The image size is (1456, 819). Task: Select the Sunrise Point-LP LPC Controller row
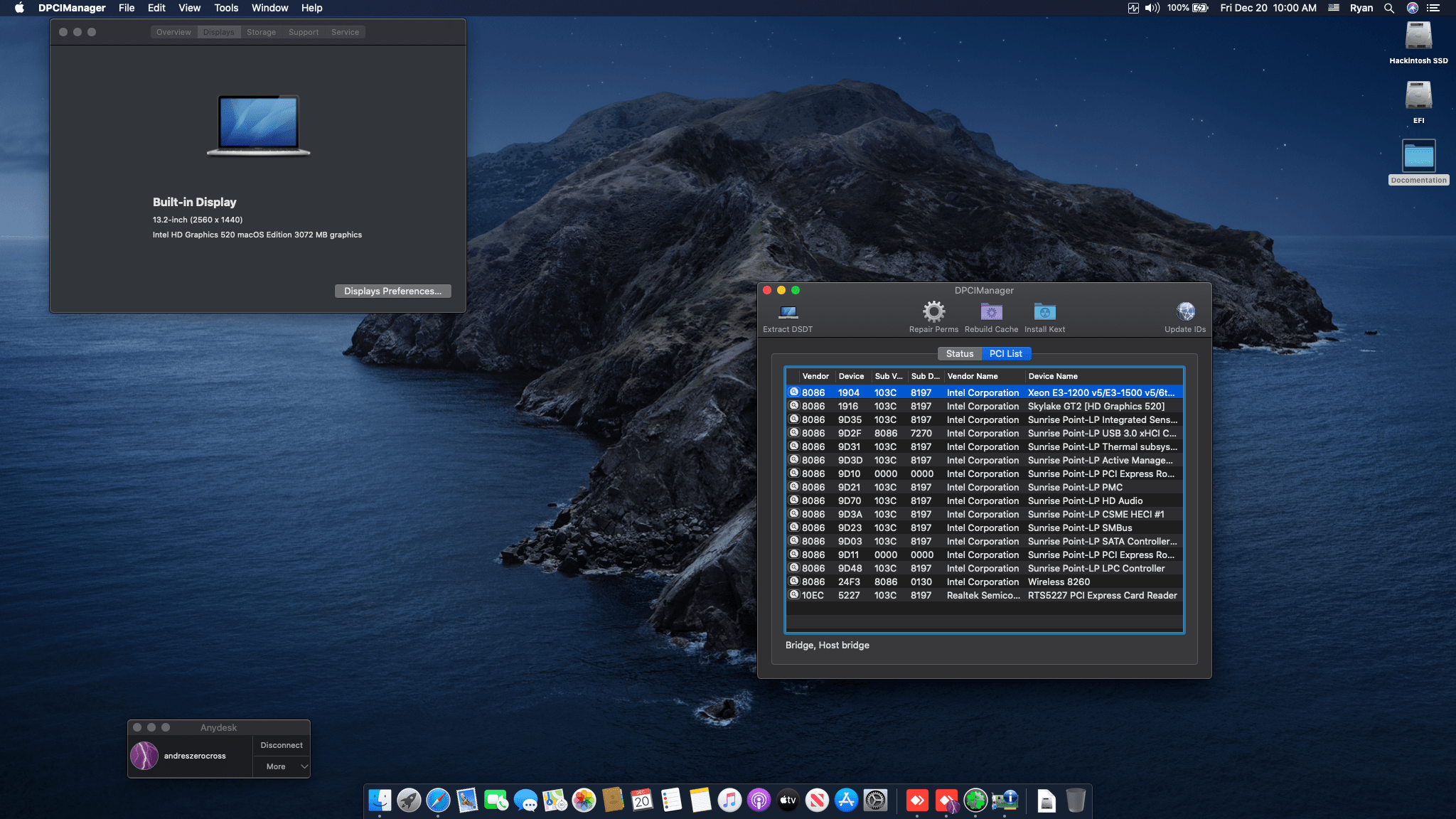[x=985, y=568]
